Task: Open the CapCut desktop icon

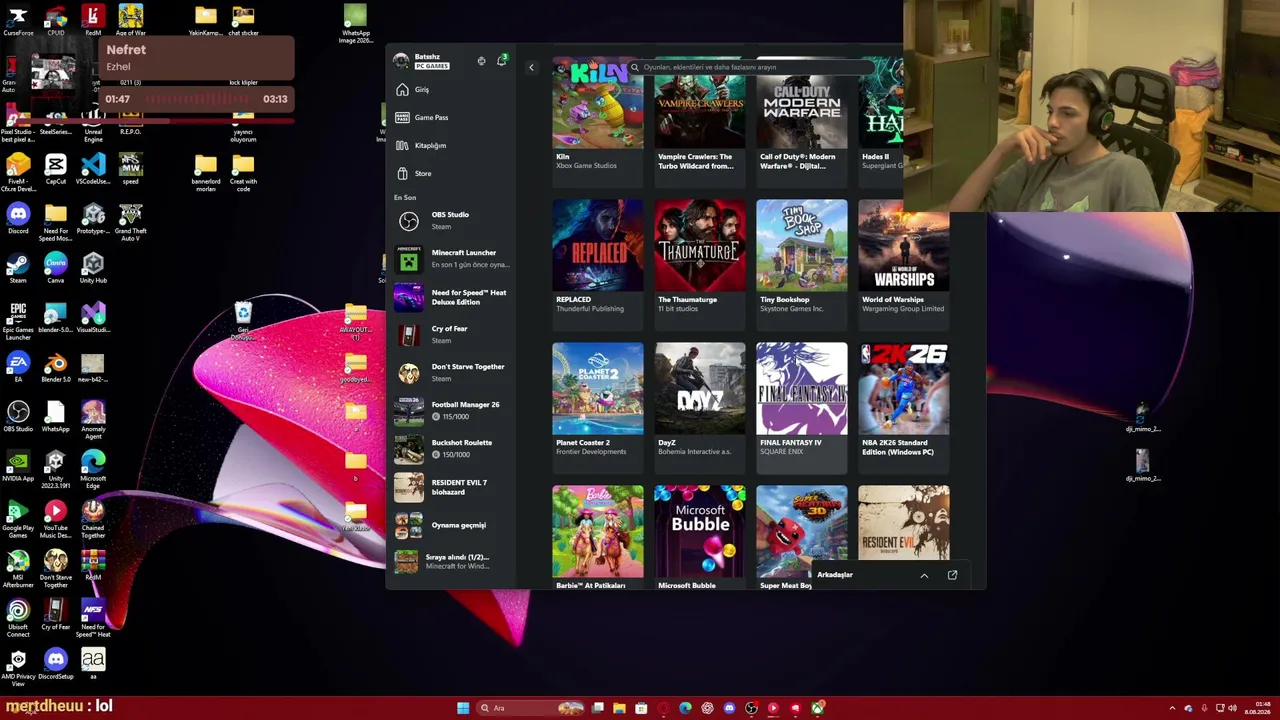Action: [x=55, y=169]
